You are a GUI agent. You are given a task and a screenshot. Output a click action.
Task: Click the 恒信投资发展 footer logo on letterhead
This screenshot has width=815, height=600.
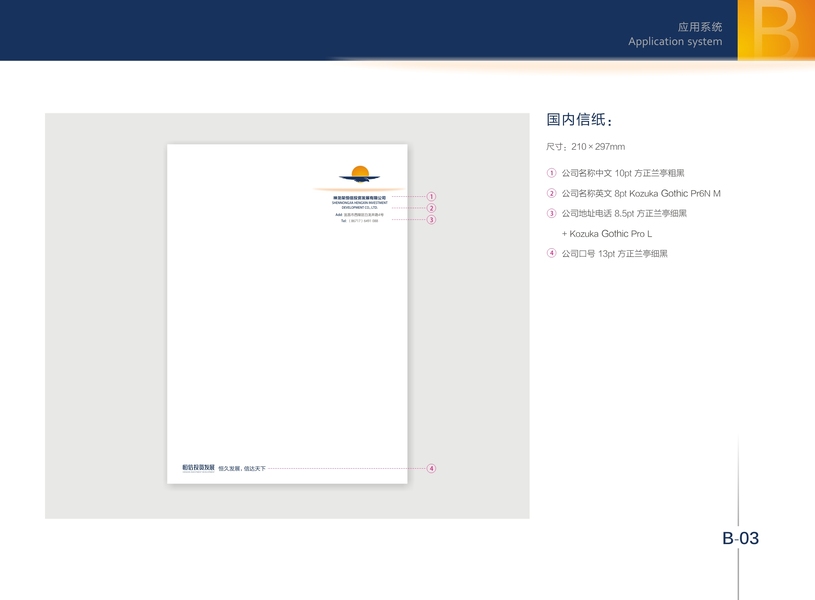[x=198, y=468]
